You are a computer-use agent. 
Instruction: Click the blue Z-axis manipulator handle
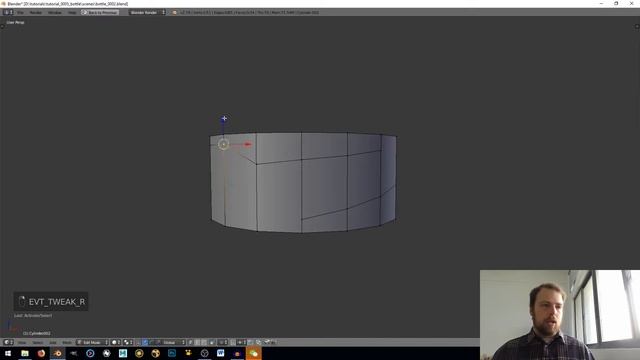coord(224,119)
